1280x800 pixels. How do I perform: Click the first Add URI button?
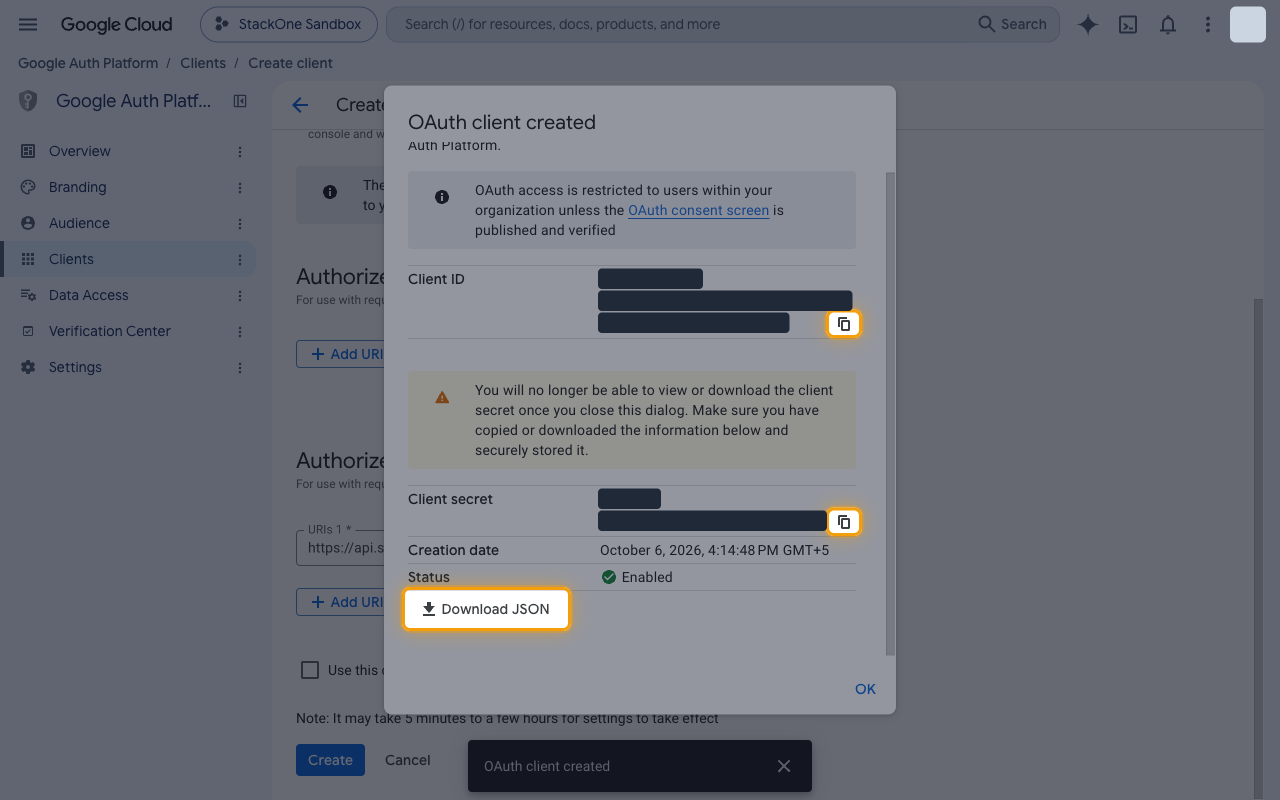point(340,354)
